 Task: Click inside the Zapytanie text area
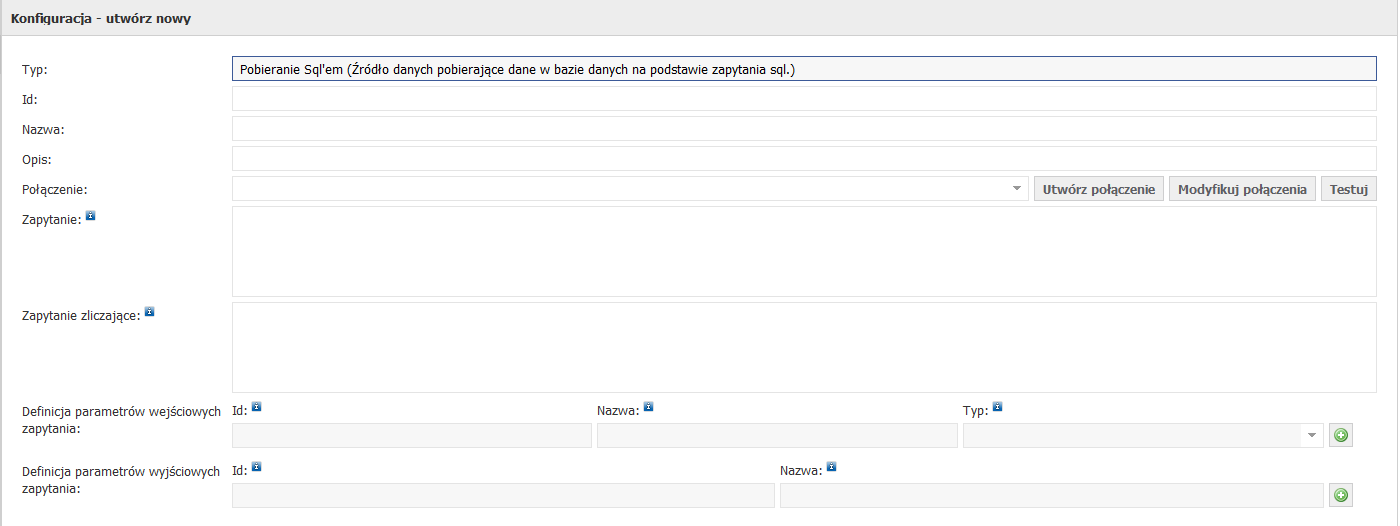click(x=804, y=252)
